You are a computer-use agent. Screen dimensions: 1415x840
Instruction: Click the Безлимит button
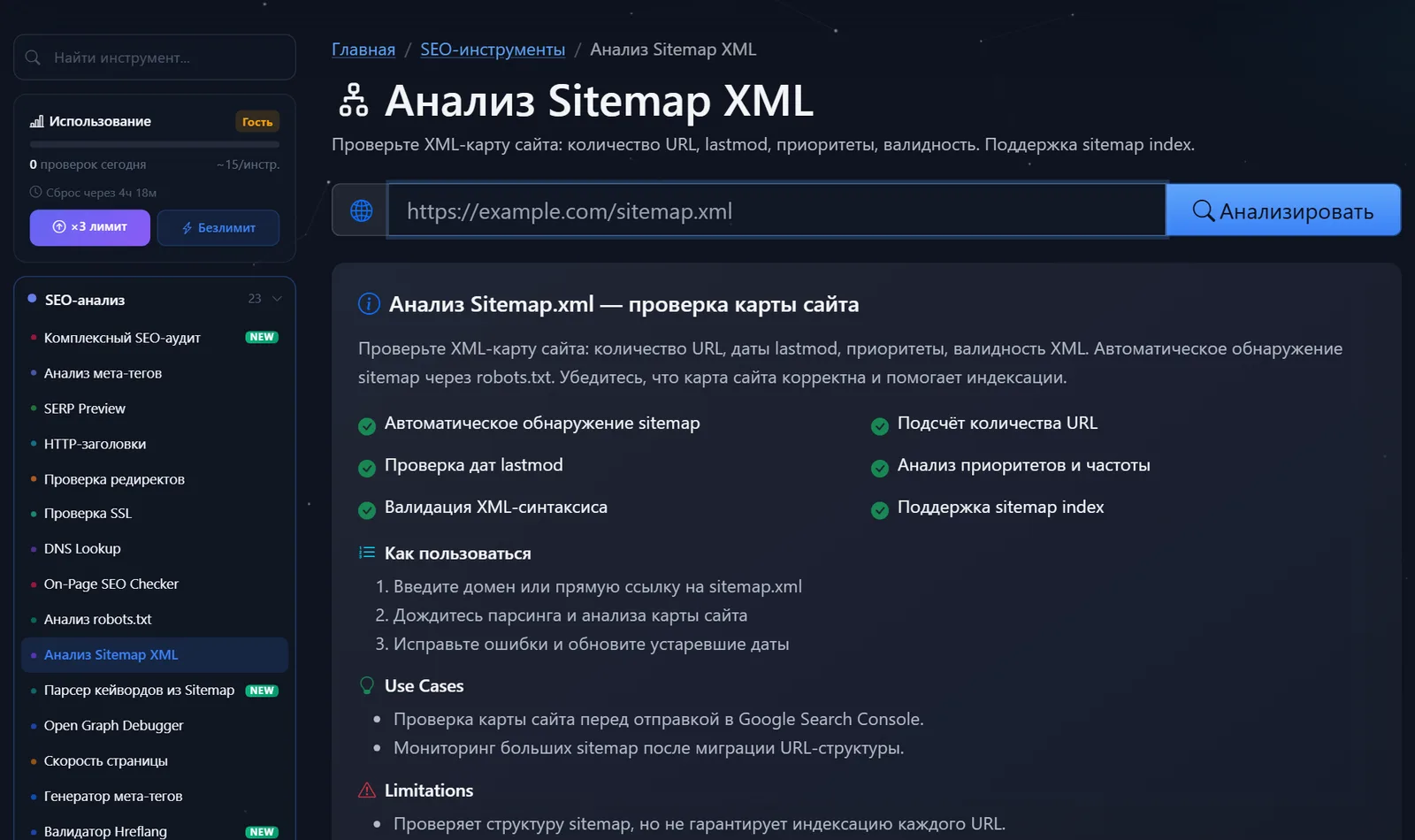[218, 227]
